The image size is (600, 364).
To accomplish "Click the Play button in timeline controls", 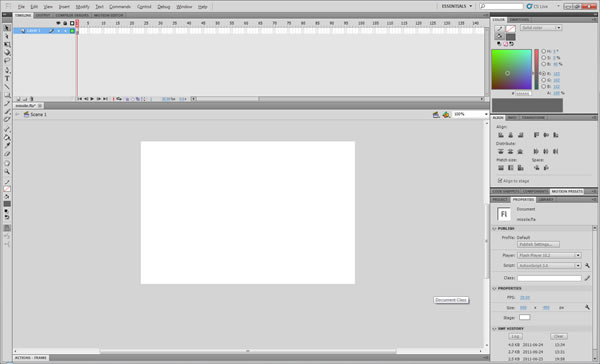I will click(x=92, y=99).
